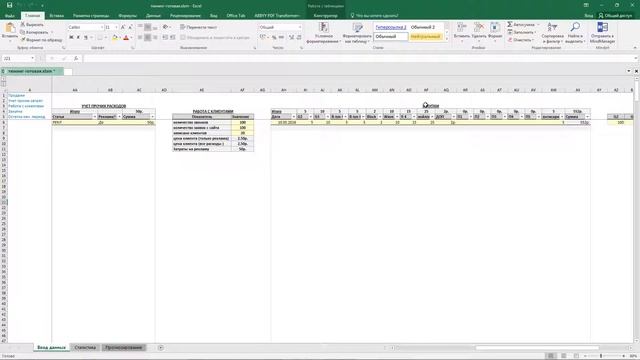Switch to the Разметка страницы ribbon tab
The height and width of the screenshot is (360, 640).
click(91, 16)
